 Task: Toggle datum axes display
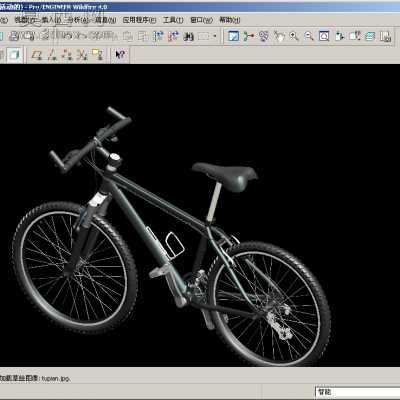(x=52, y=55)
